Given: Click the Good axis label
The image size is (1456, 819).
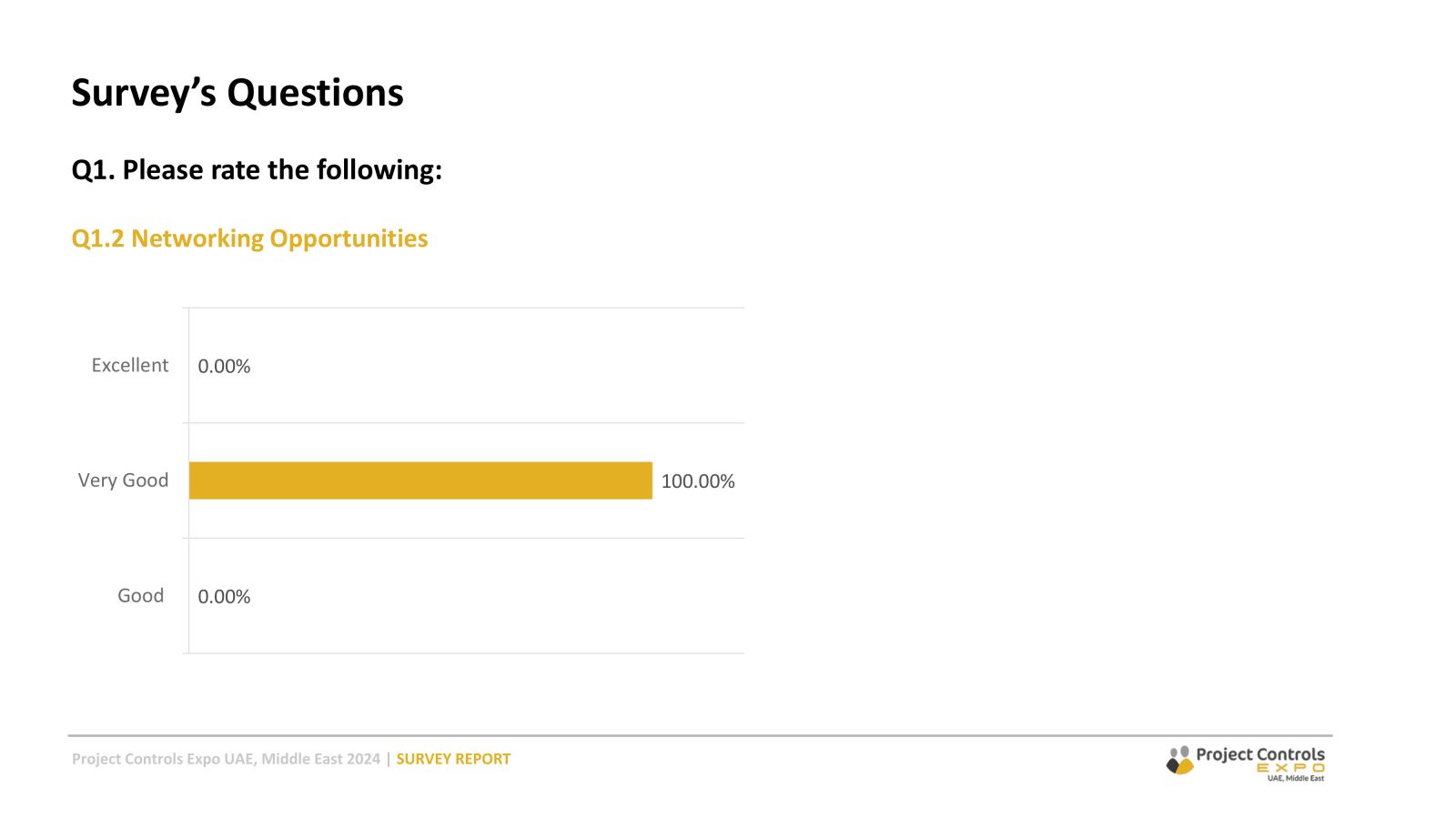Looking at the screenshot, I should click(140, 595).
